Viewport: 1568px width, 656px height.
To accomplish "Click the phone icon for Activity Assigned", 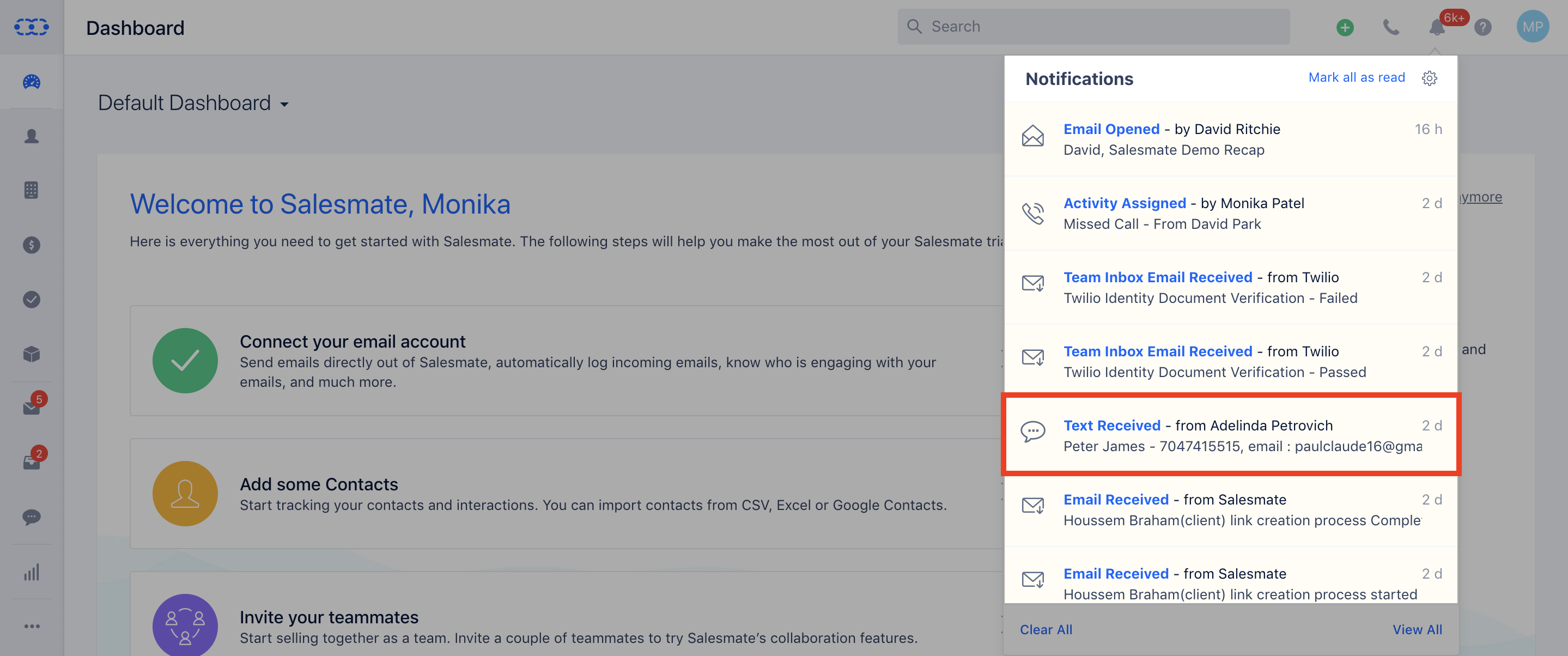I will [x=1032, y=213].
